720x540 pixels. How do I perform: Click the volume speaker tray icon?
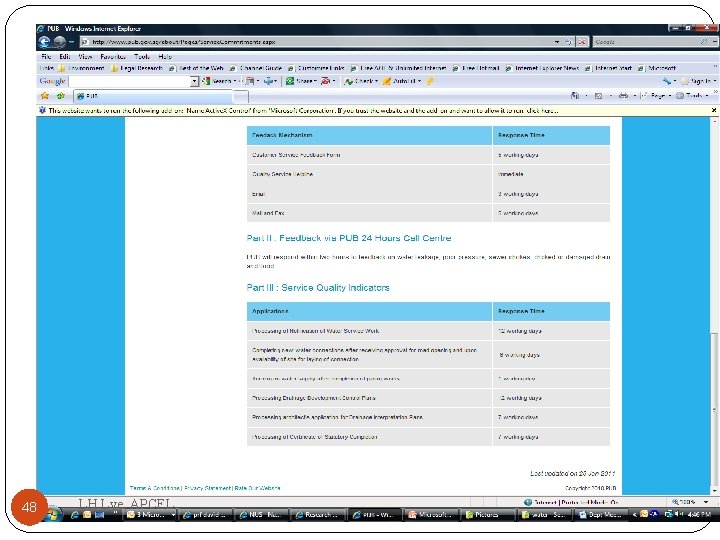pos(678,514)
